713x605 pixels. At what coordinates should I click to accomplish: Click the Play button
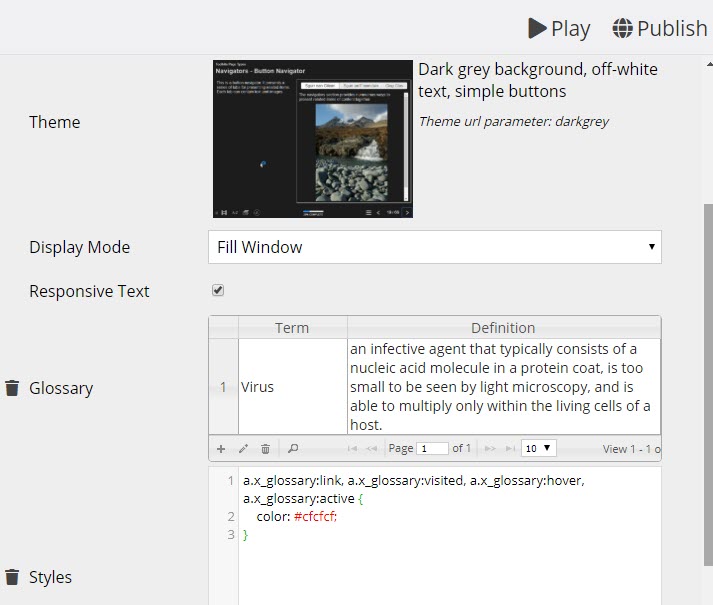559,28
